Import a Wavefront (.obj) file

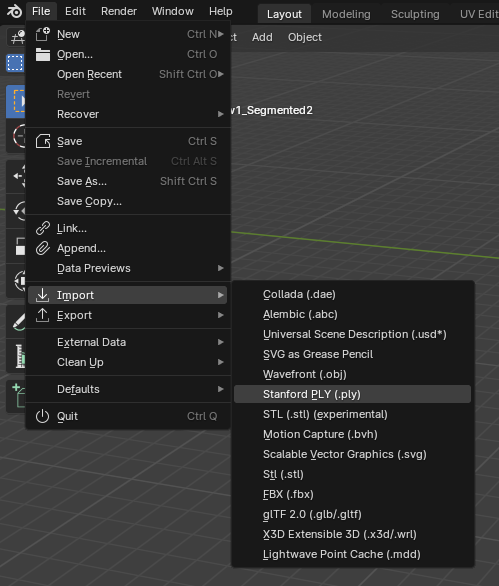pyautogui.click(x=352, y=374)
